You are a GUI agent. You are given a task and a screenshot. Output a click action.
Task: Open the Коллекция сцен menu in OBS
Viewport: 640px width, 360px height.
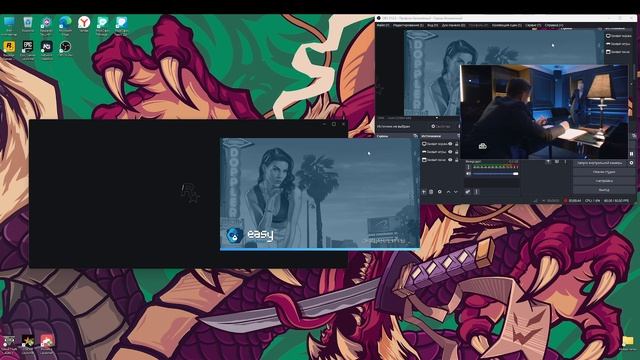(507, 25)
